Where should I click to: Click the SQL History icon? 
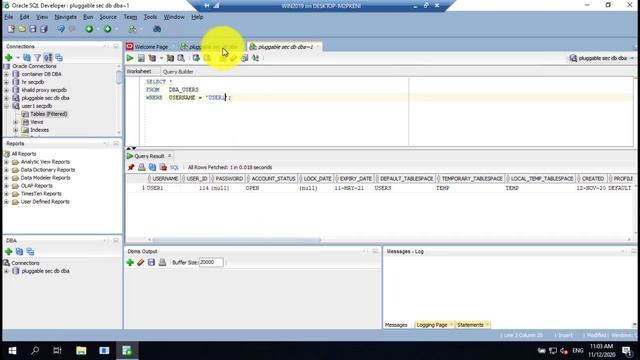[244, 58]
